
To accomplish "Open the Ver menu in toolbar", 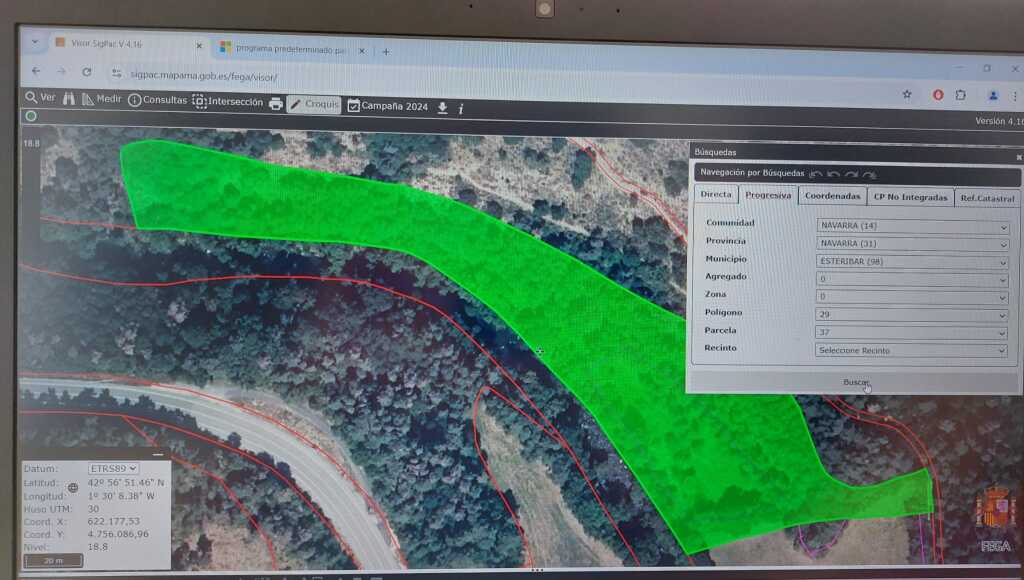I will (40, 98).
